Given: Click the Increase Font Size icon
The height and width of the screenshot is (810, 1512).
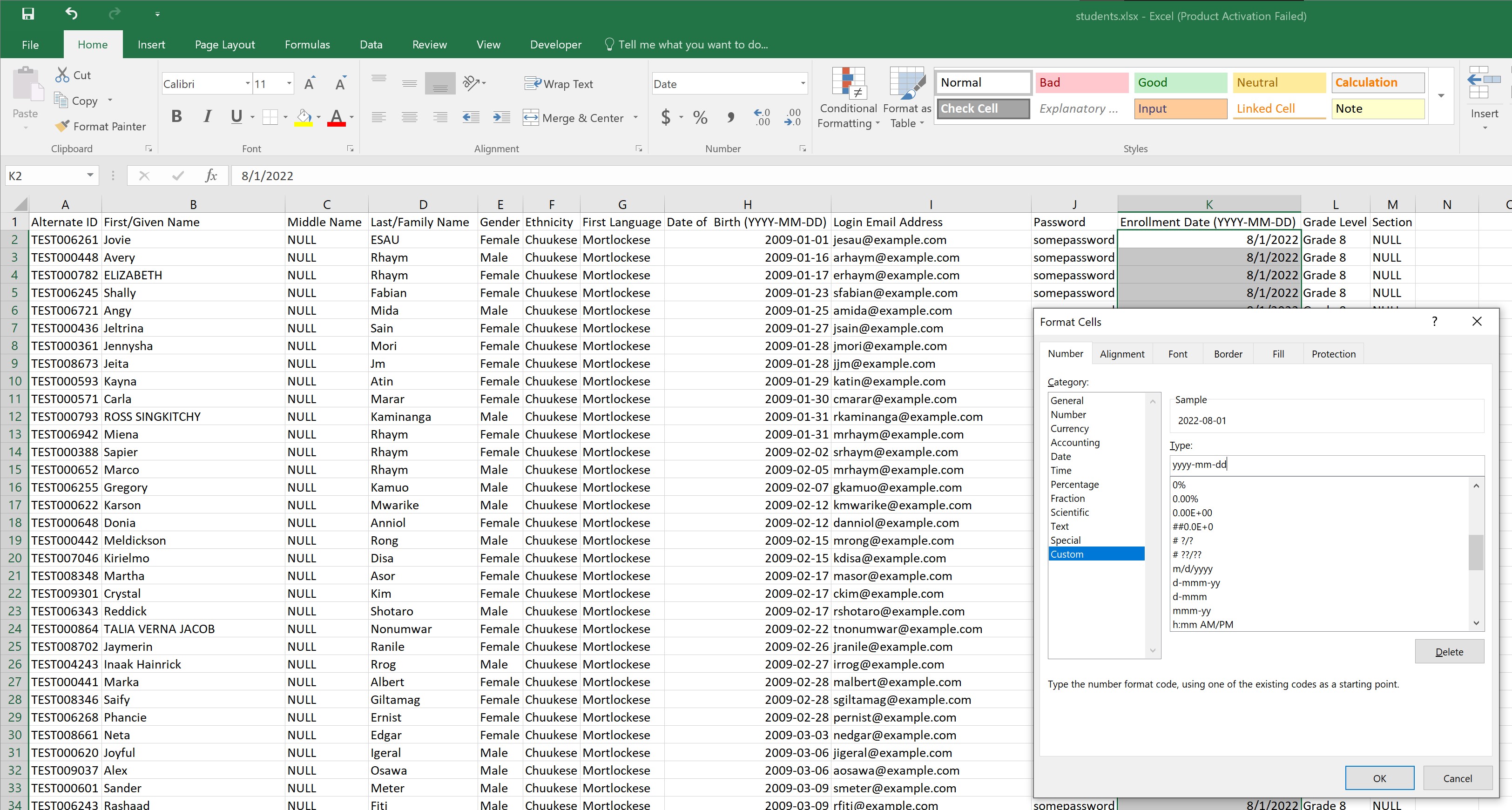Looking at the screenshot, I should [x=310, y=84].
